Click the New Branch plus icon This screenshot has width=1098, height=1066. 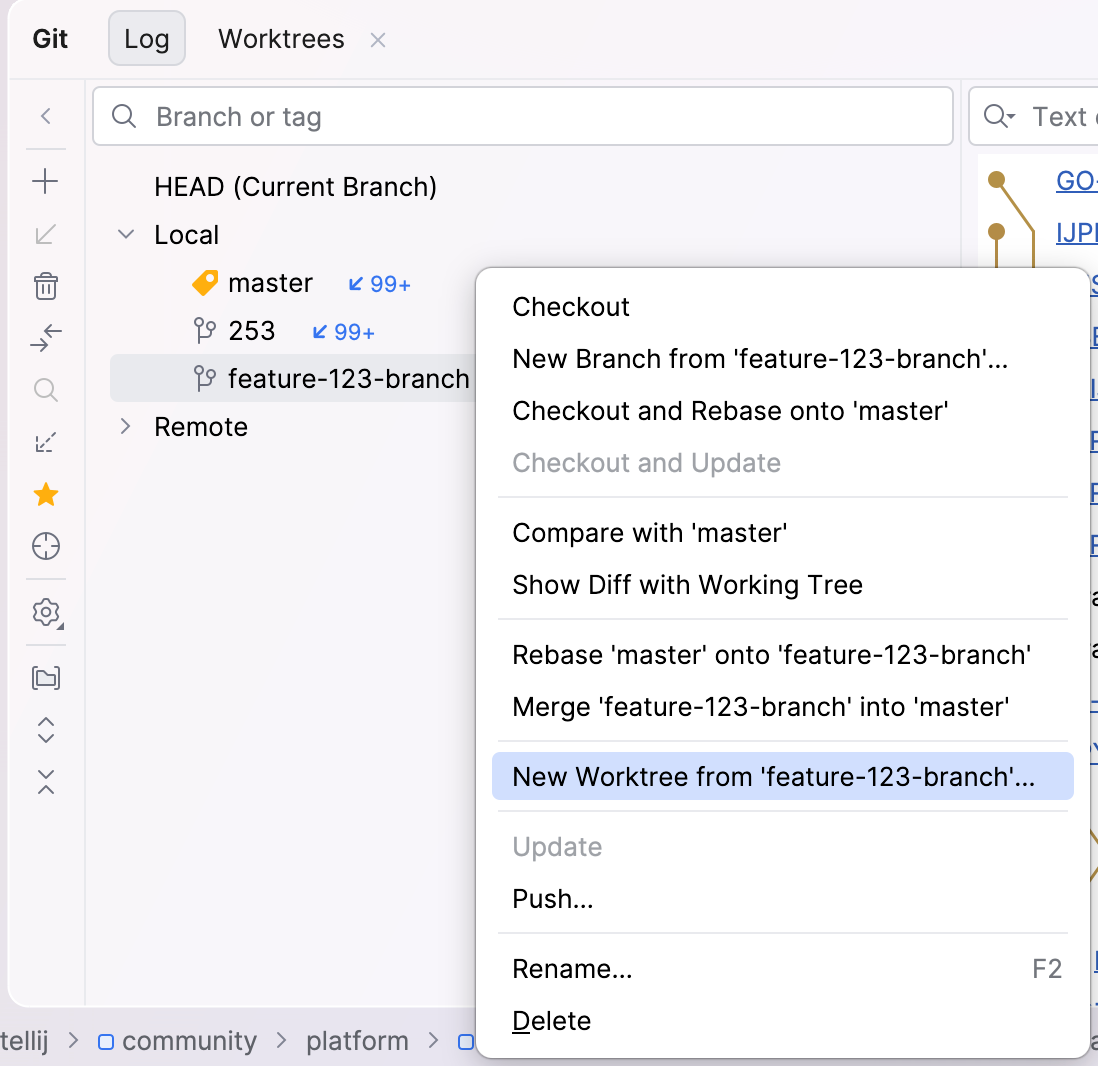46,181
